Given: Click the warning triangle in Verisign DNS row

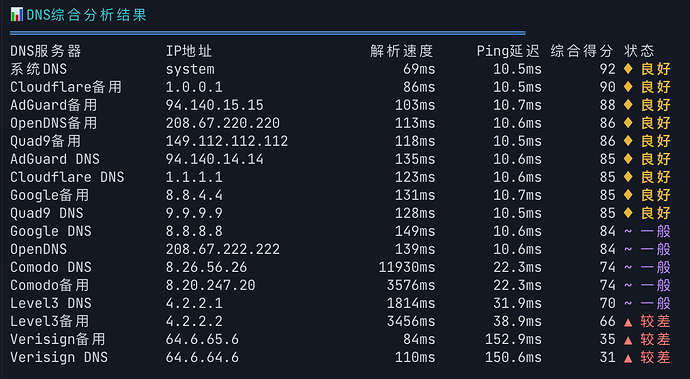Looking at the screenshot, I should (628, 359).
